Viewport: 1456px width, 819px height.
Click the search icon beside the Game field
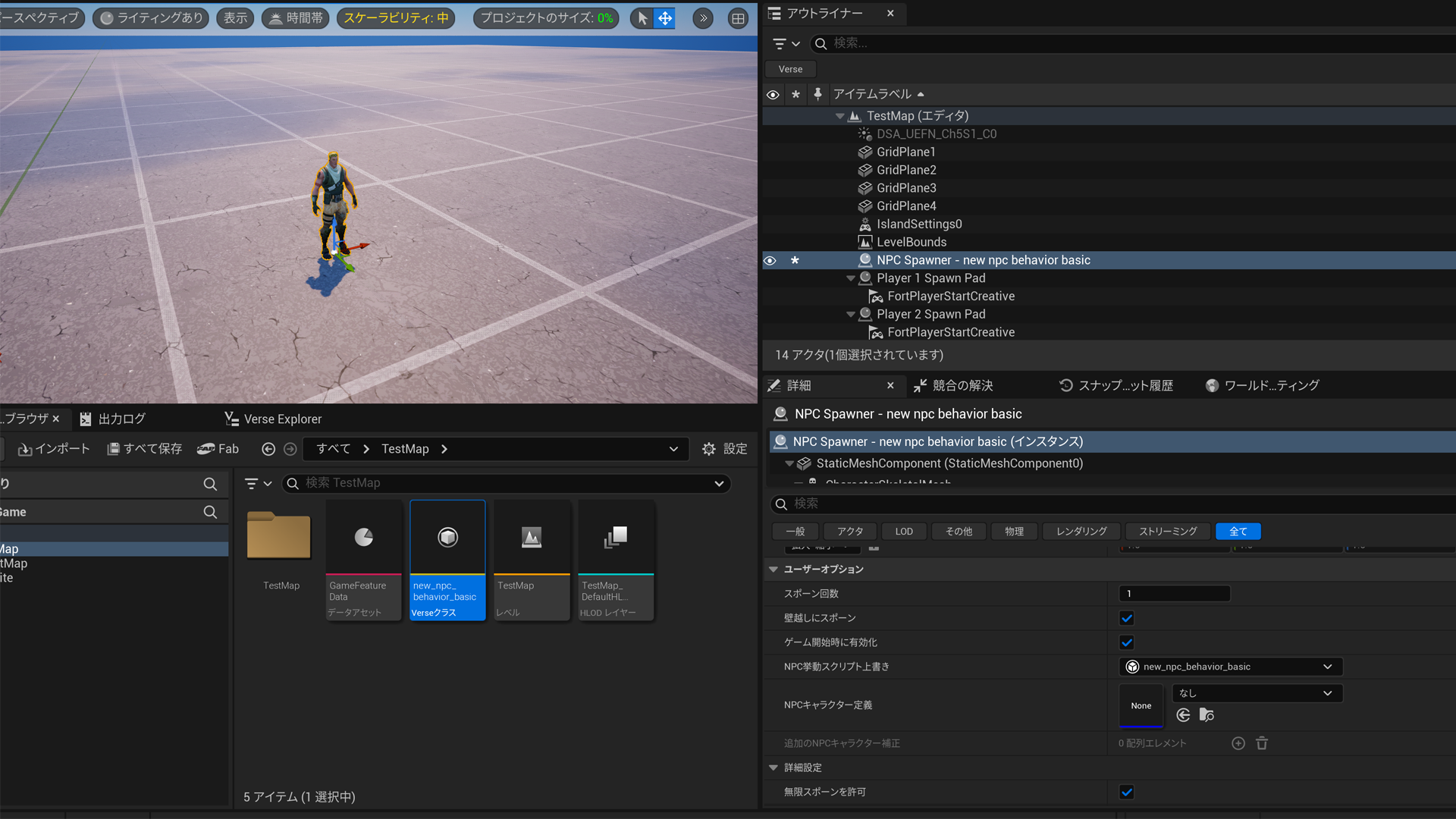tap(210, 512)
